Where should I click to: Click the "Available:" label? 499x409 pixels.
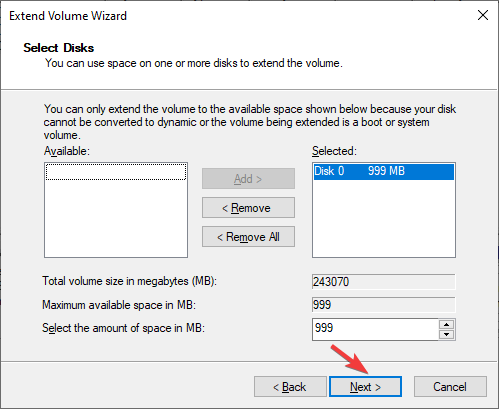67,151
